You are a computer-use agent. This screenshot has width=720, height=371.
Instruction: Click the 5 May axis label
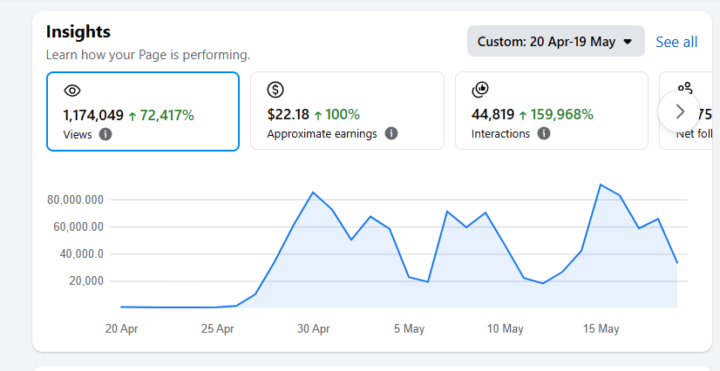pos(409,329)
